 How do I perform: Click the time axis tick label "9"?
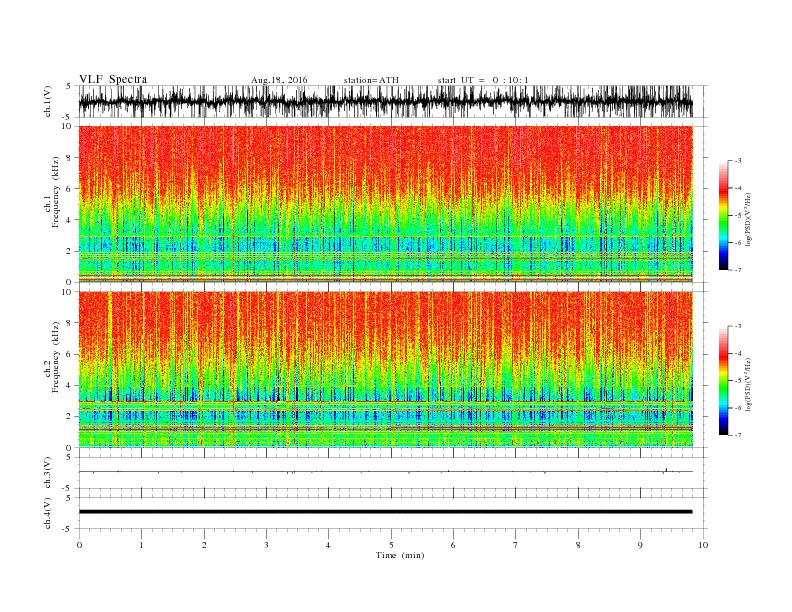pyautogui.click(x=640, y=545)
